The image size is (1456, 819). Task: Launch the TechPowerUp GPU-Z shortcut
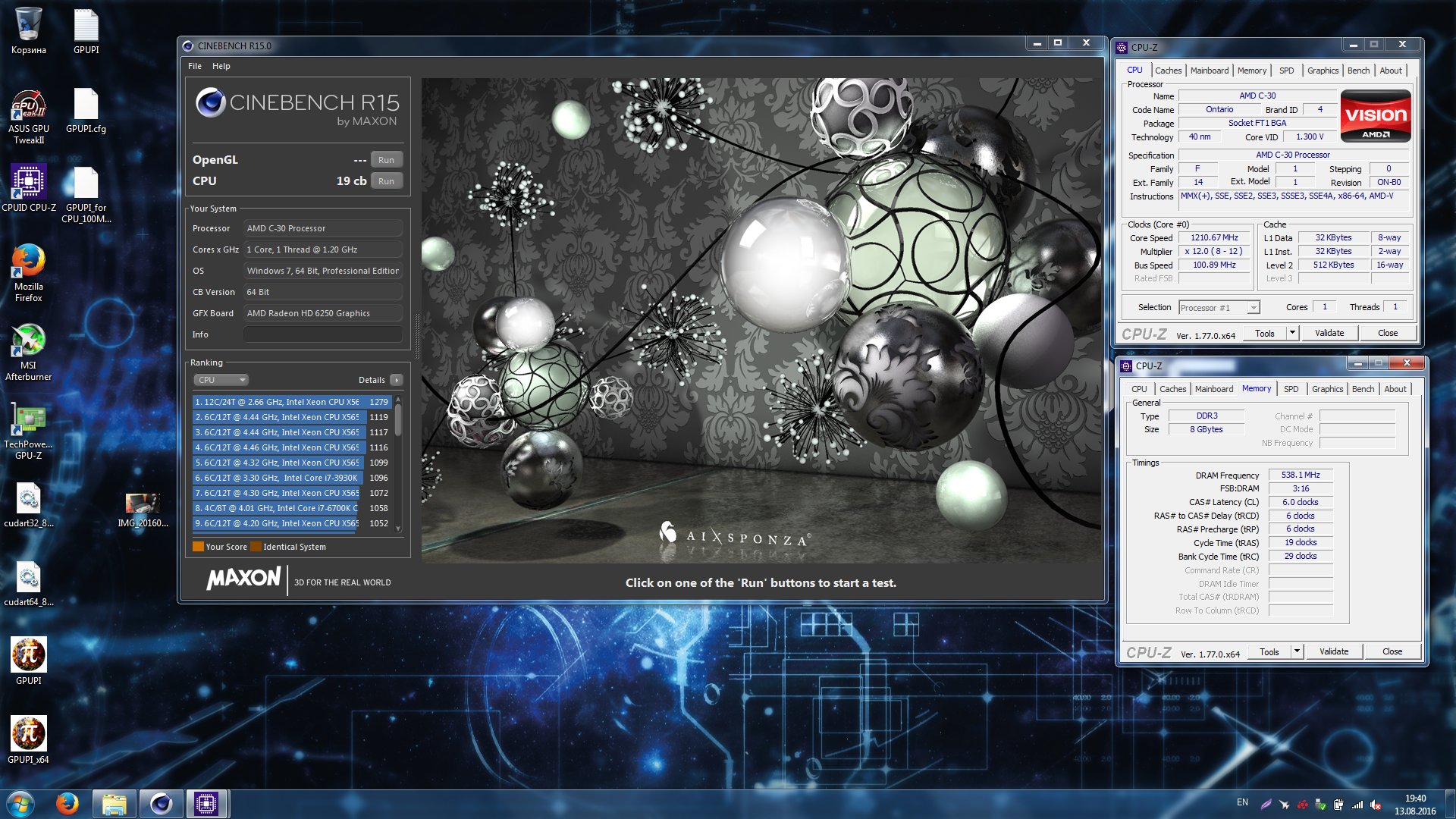(28, 431)
